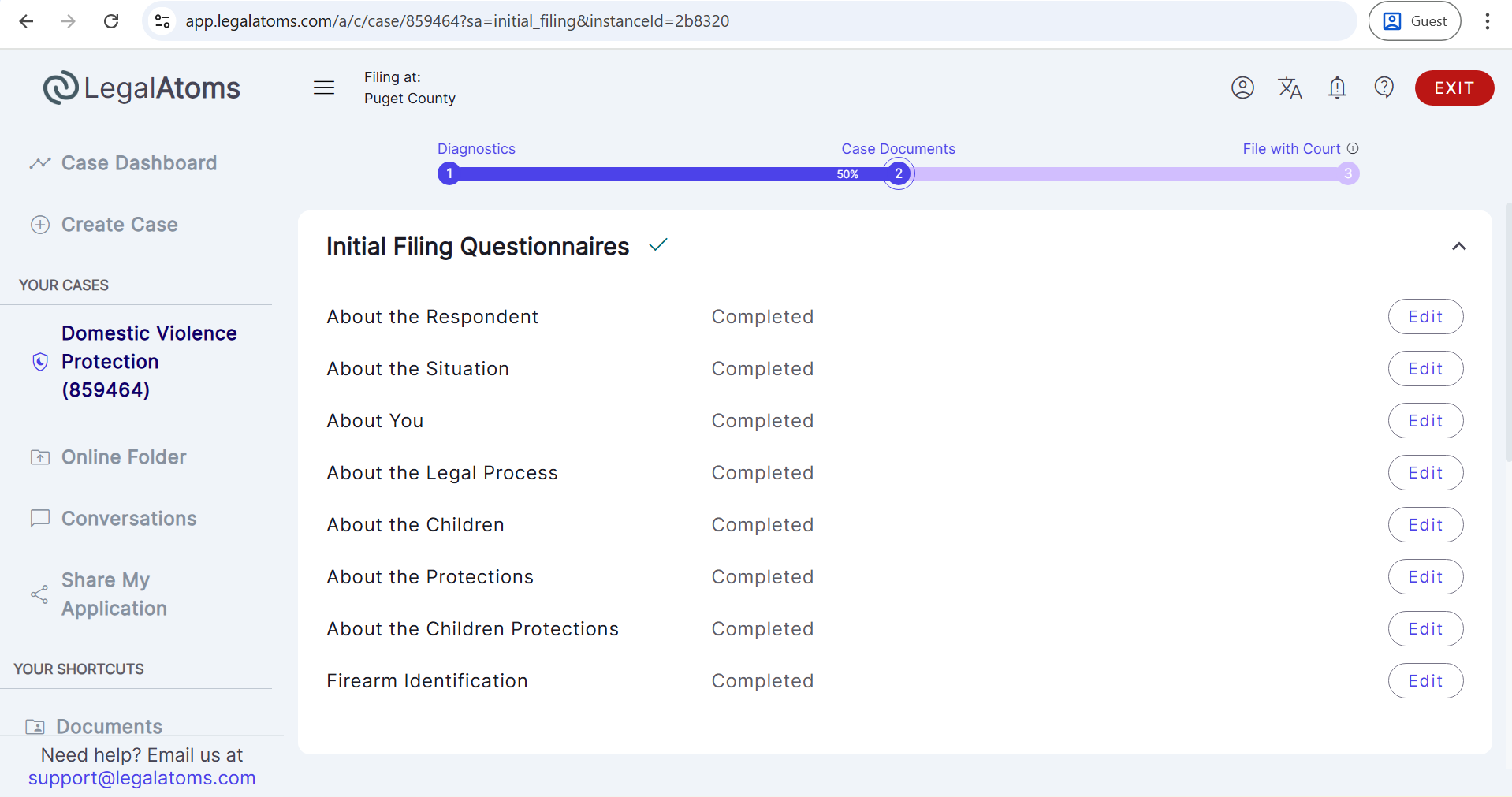Edit the Firearm Identification questionnaire
Viewport: 1512px width, 797px height.
tap(1424, 681)
